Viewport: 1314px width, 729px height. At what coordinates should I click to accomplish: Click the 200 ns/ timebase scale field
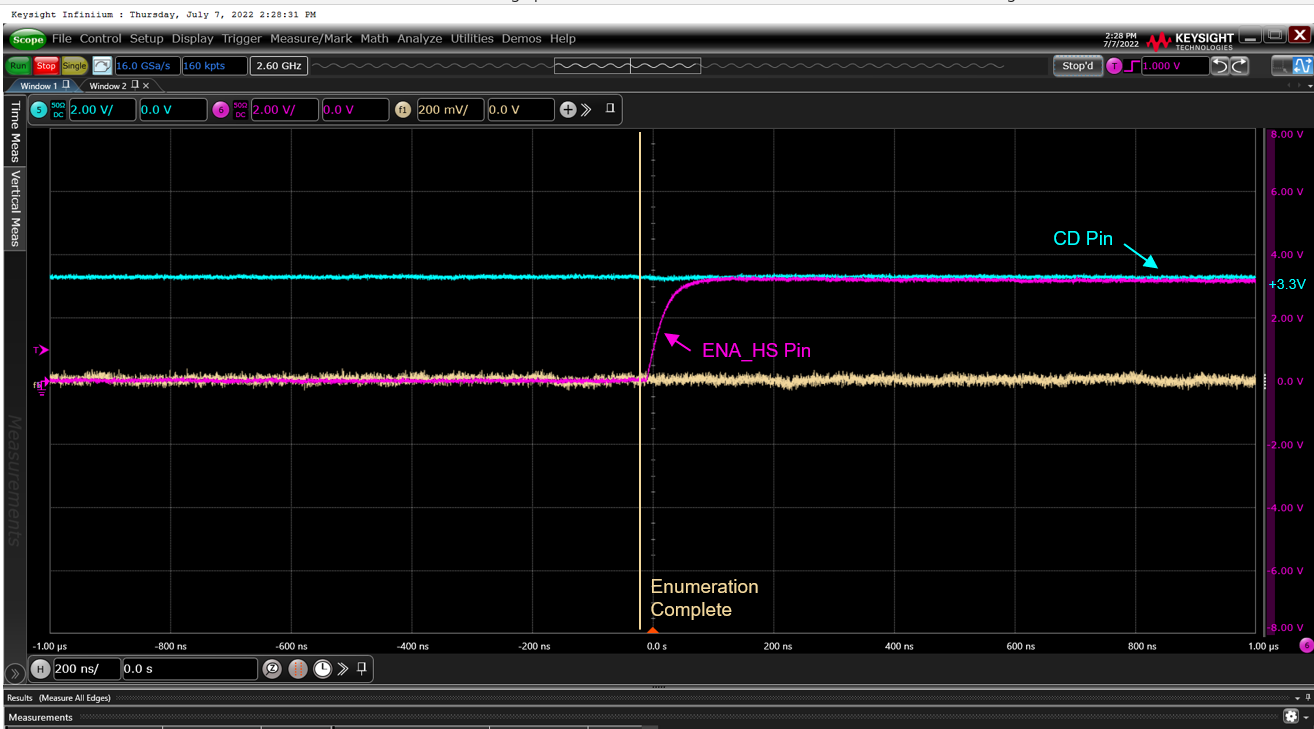(x=88, y=669)
